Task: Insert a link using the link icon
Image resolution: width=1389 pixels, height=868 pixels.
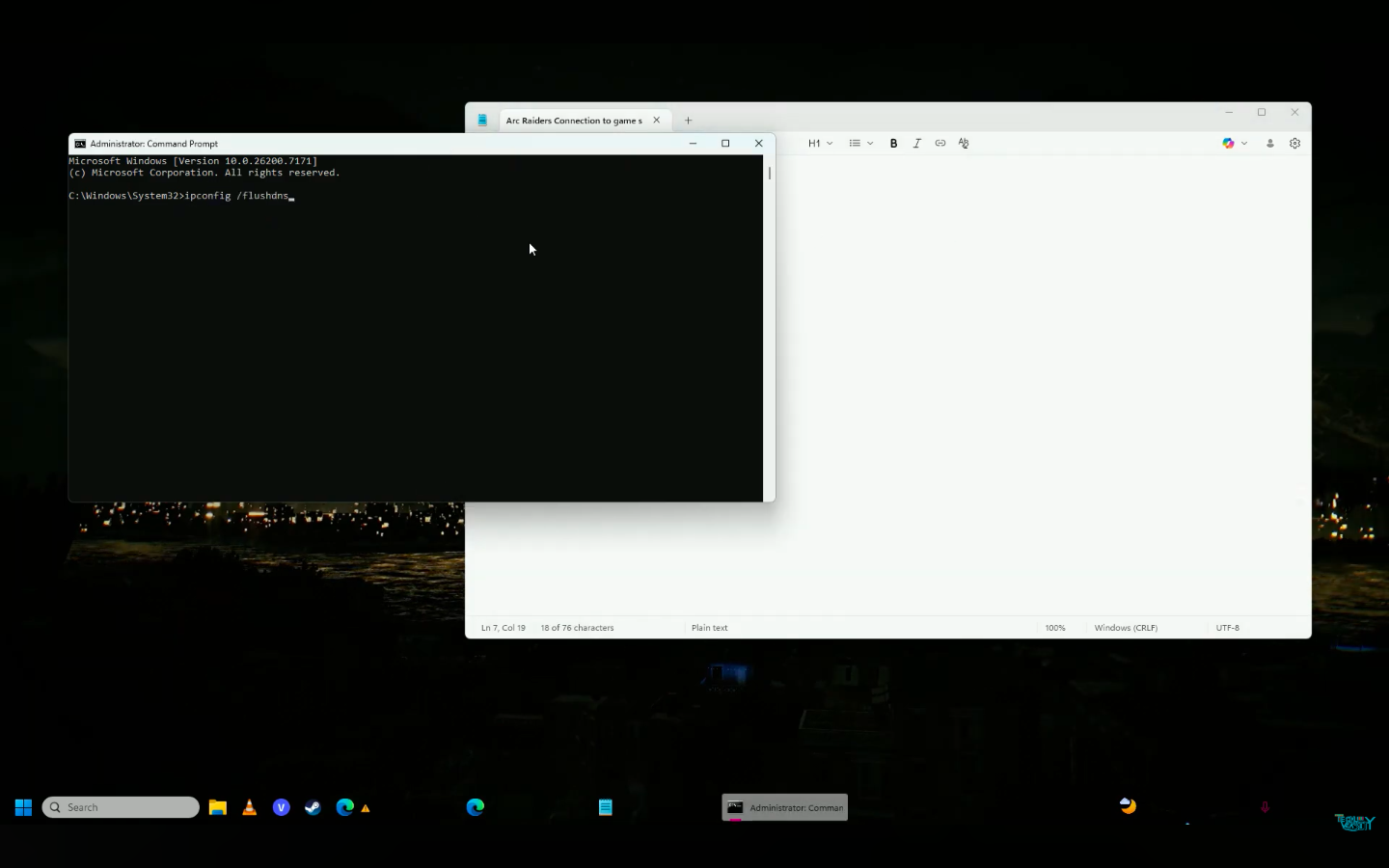Action: (x=940, y=143)
